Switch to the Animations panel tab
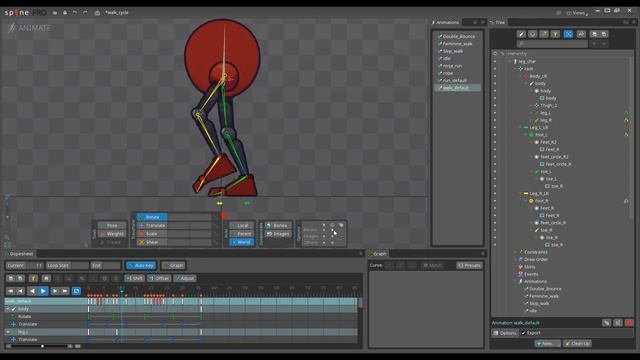This screenshot has height=360, width=640. click(x=445, y=22)
